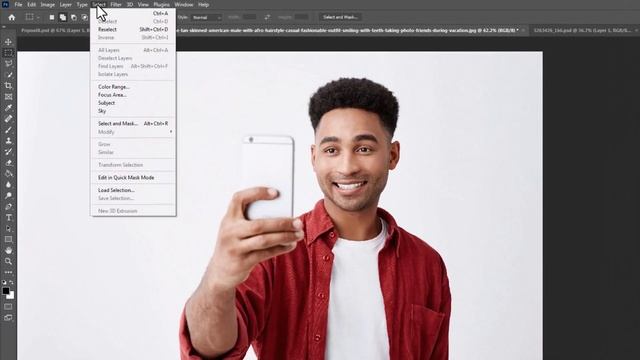
Task: Open the Help menu
Action: click(x=203, y=4)
